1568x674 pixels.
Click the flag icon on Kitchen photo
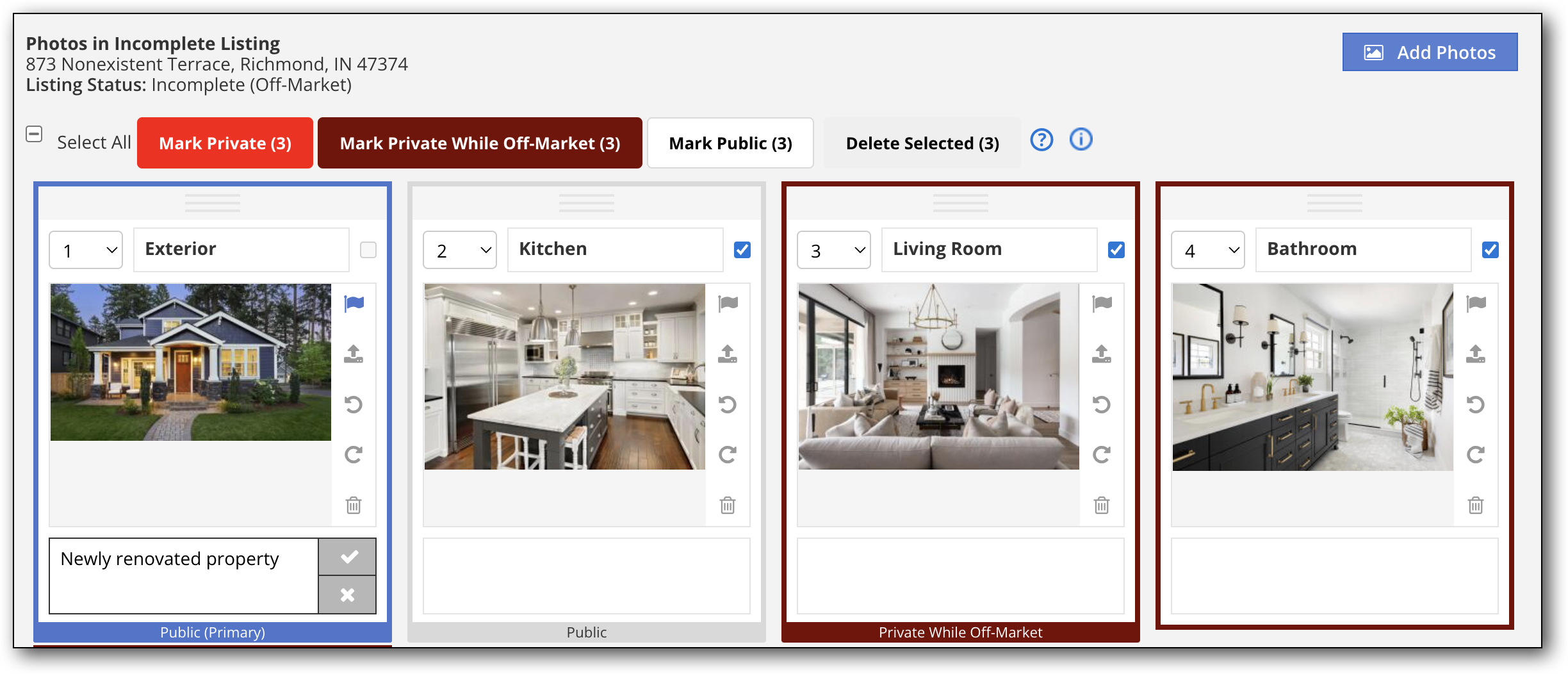(728, 303)
